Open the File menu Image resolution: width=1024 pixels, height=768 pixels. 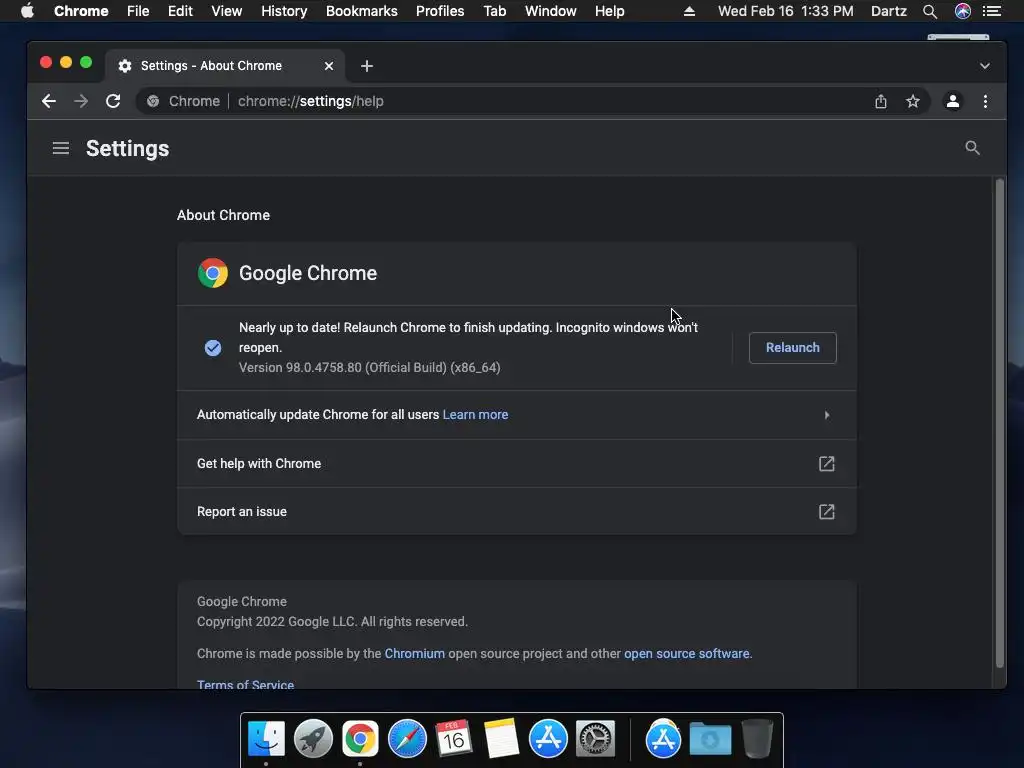(x=138, y=11)
